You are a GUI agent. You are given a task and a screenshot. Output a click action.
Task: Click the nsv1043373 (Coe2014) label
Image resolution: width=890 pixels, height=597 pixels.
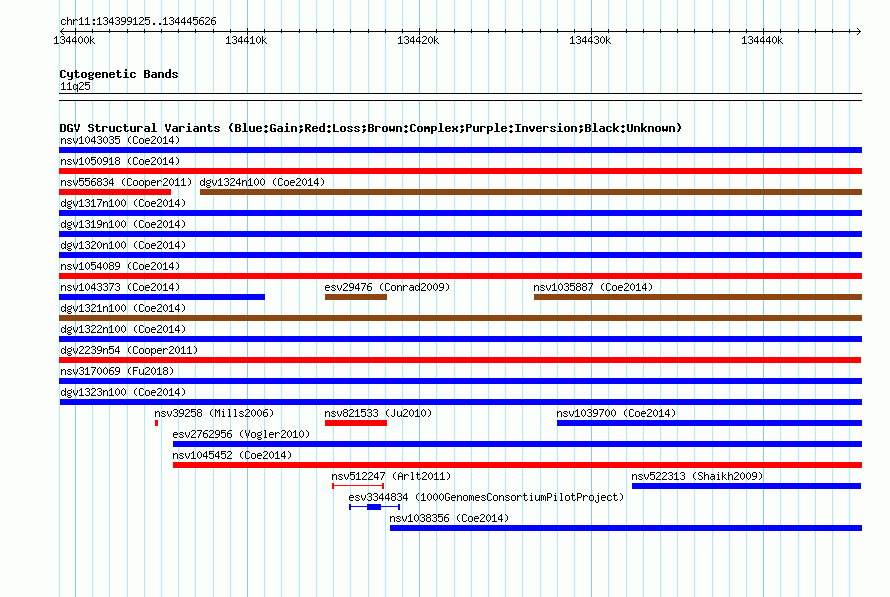[120, 287]
